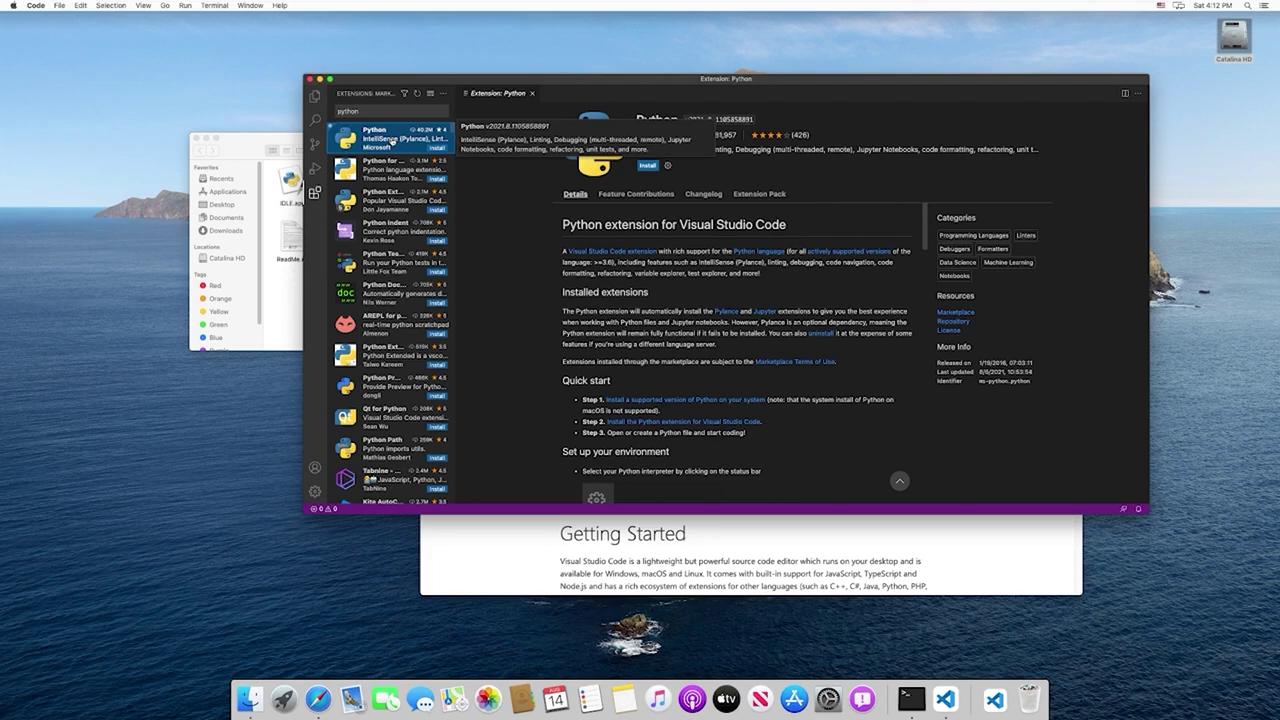Install the Python Indent extension
The image size is (1280, 720).
[x=437, y=241]
